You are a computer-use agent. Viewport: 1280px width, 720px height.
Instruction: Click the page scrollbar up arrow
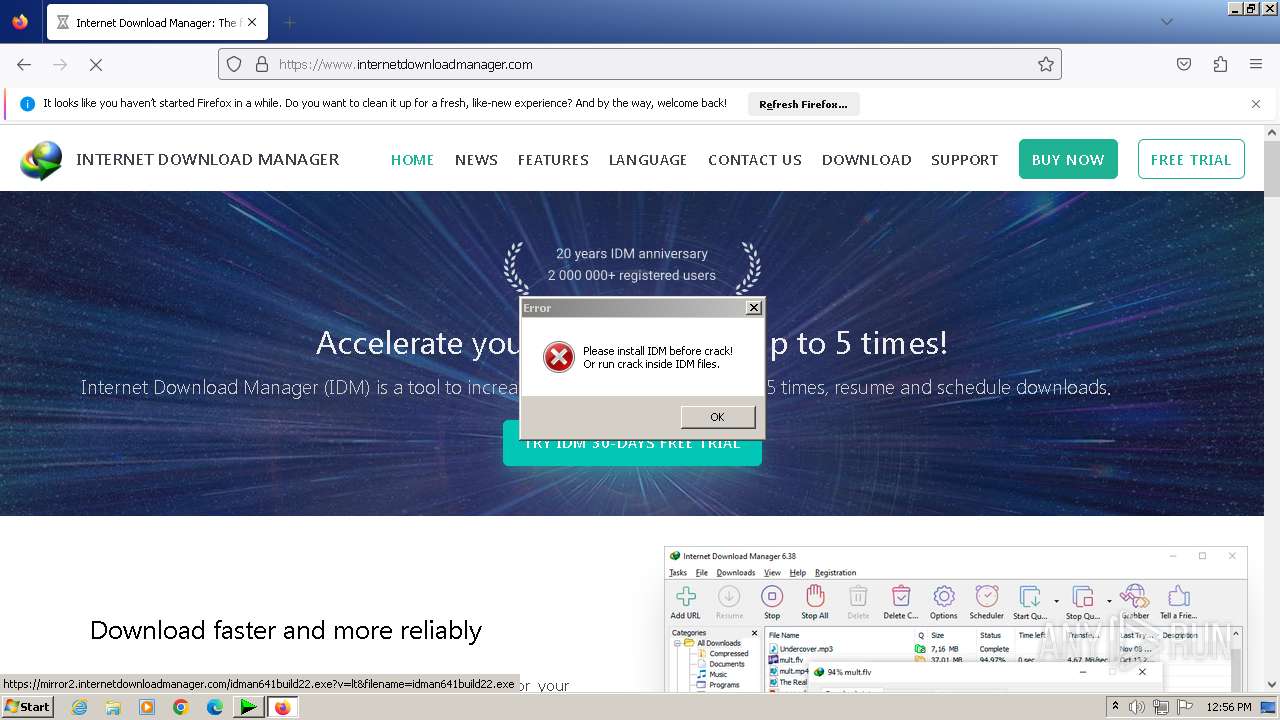pyautogui.click(x=1272, y=132)
